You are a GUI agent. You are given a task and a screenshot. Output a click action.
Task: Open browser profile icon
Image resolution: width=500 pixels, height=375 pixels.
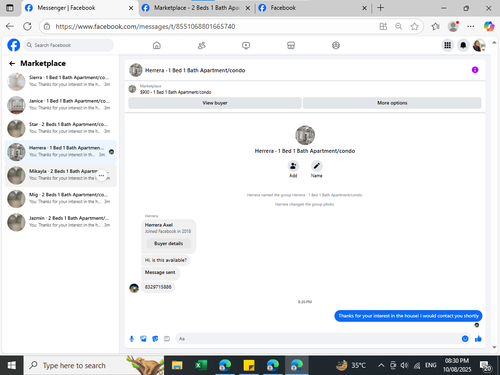pos(453,26)
